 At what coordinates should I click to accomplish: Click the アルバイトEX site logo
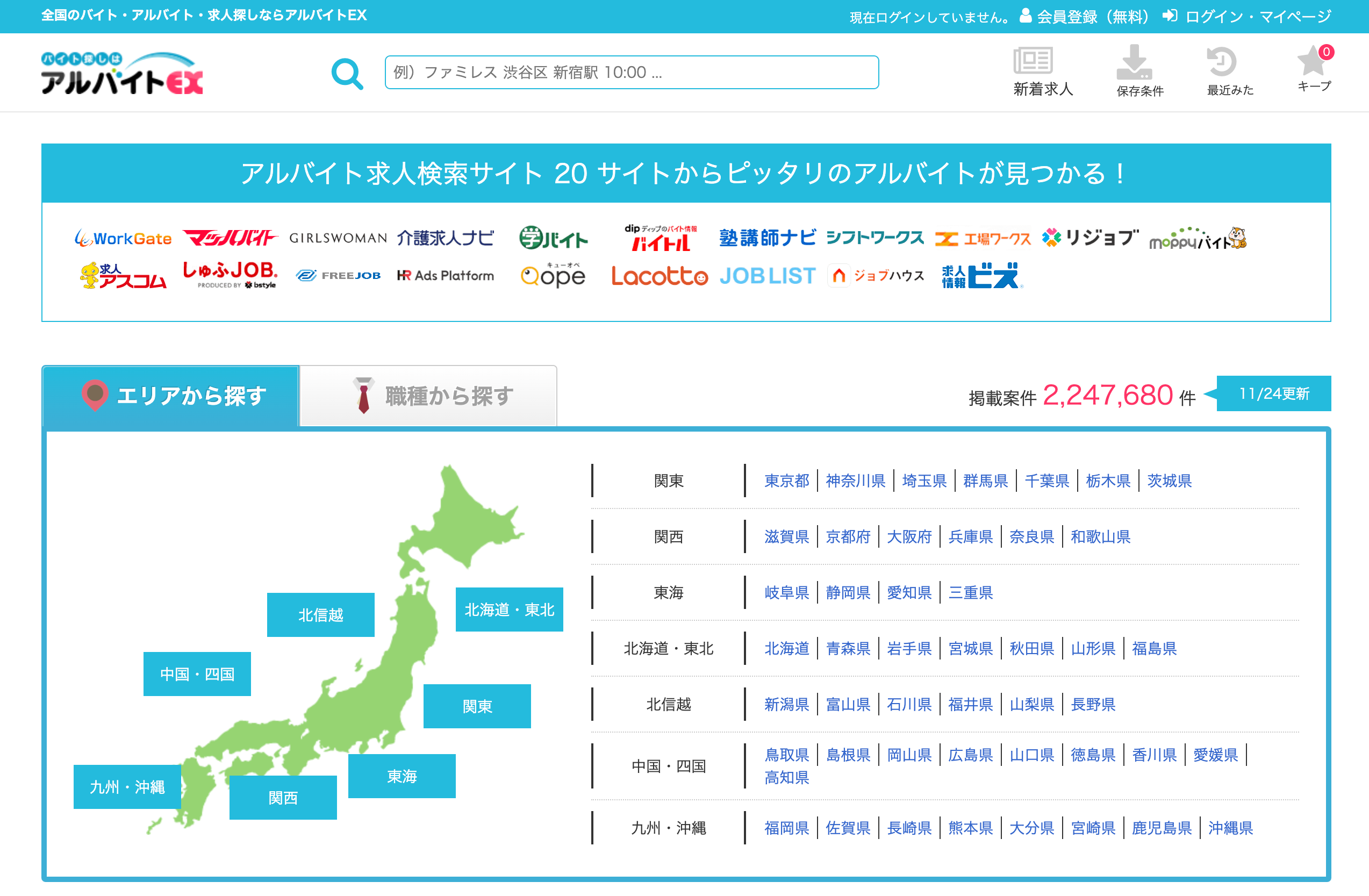(122, 73)
